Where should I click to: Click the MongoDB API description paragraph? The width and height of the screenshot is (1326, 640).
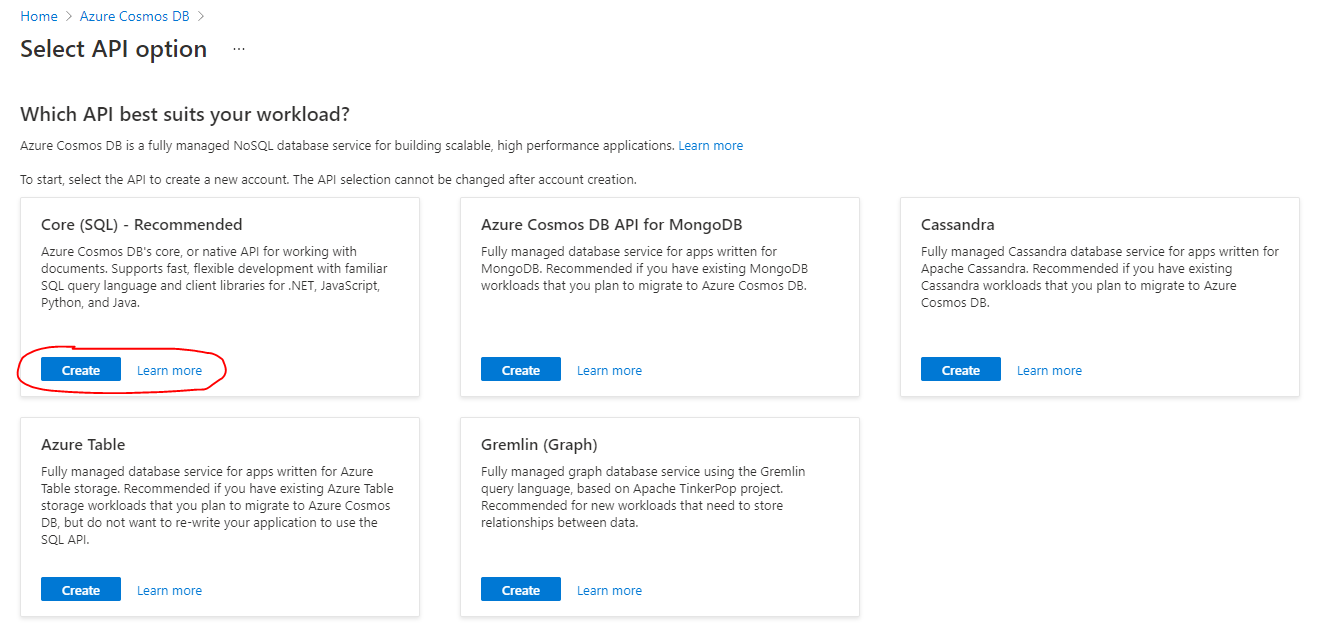[x=645, y=268]
